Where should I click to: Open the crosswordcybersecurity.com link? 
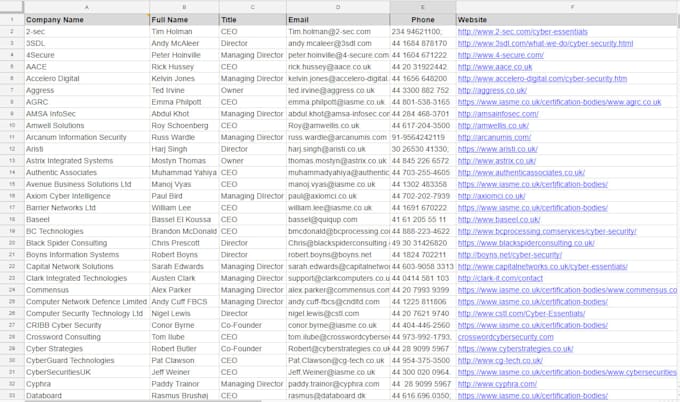point(506,337)
